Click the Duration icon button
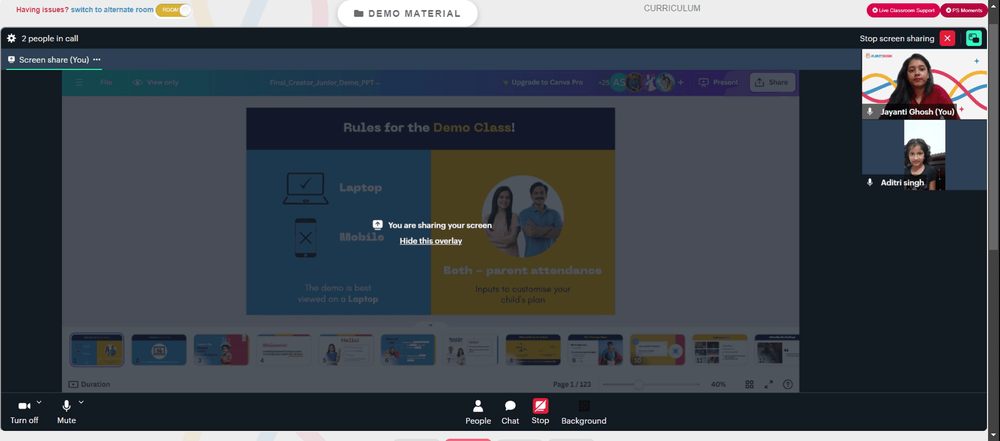 click(x=73, y=384)
